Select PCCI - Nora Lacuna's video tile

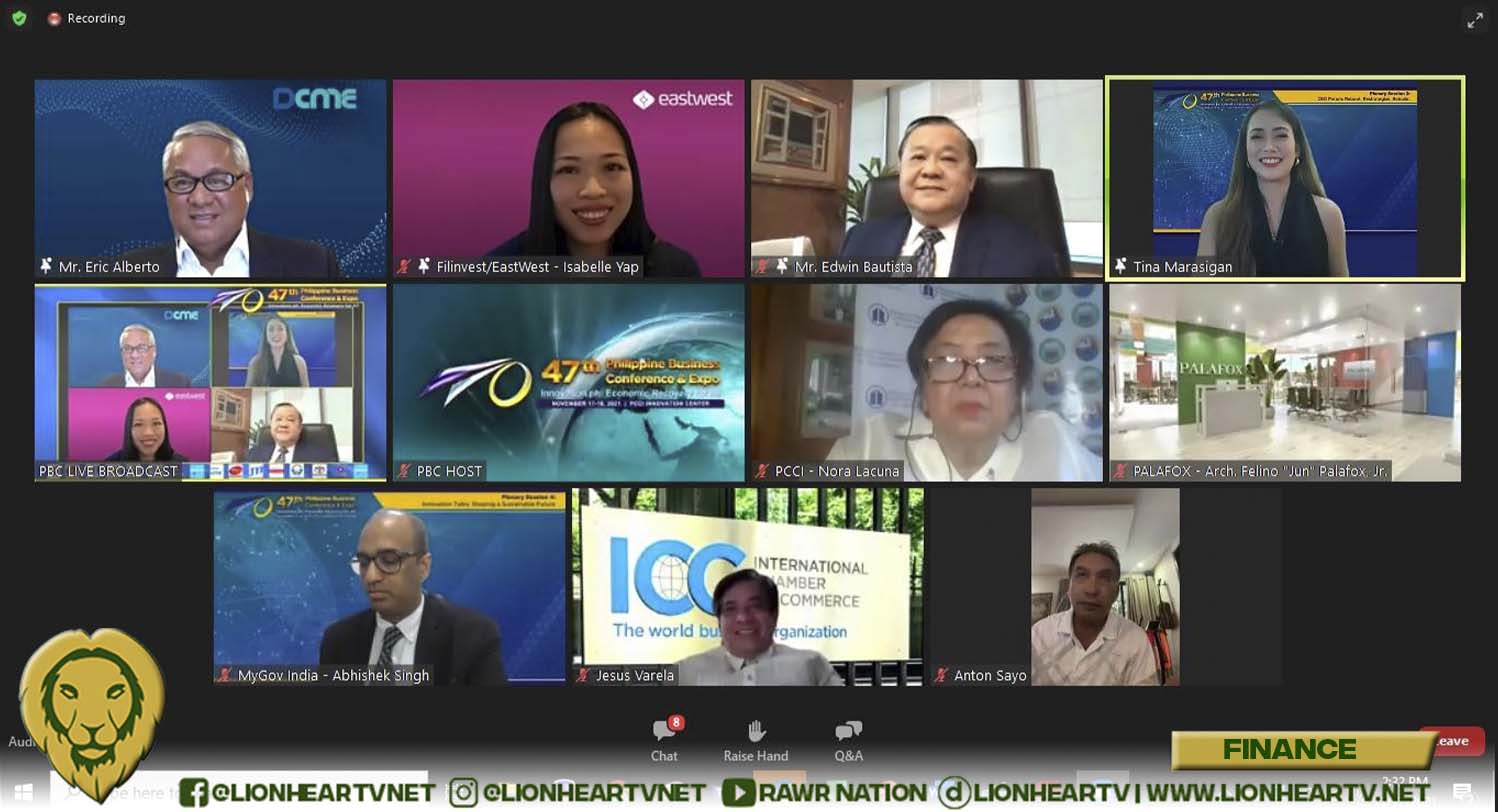pos(927,383)
